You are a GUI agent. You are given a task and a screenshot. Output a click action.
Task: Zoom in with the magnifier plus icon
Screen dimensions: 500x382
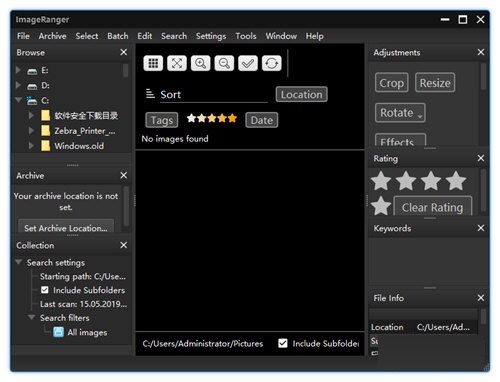(200, 63)
